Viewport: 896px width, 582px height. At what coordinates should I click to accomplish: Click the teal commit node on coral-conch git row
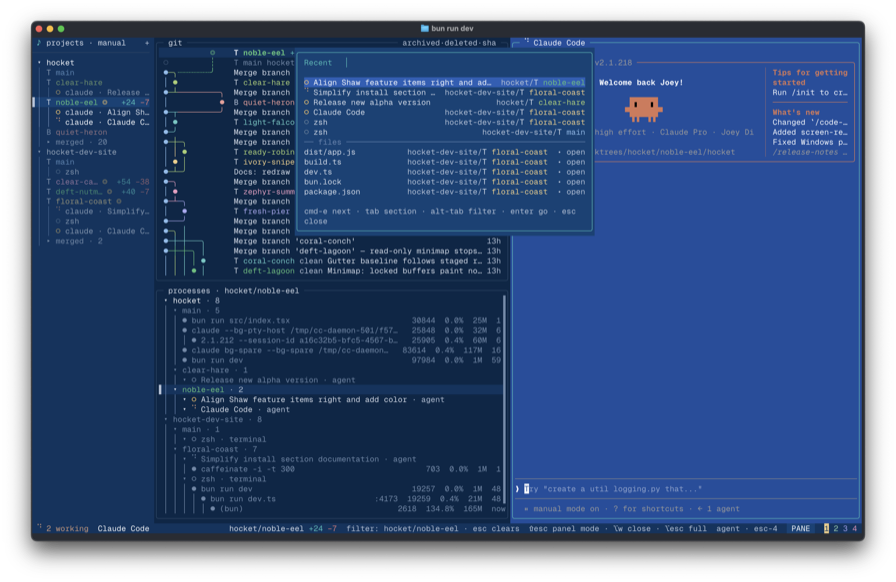203,261
